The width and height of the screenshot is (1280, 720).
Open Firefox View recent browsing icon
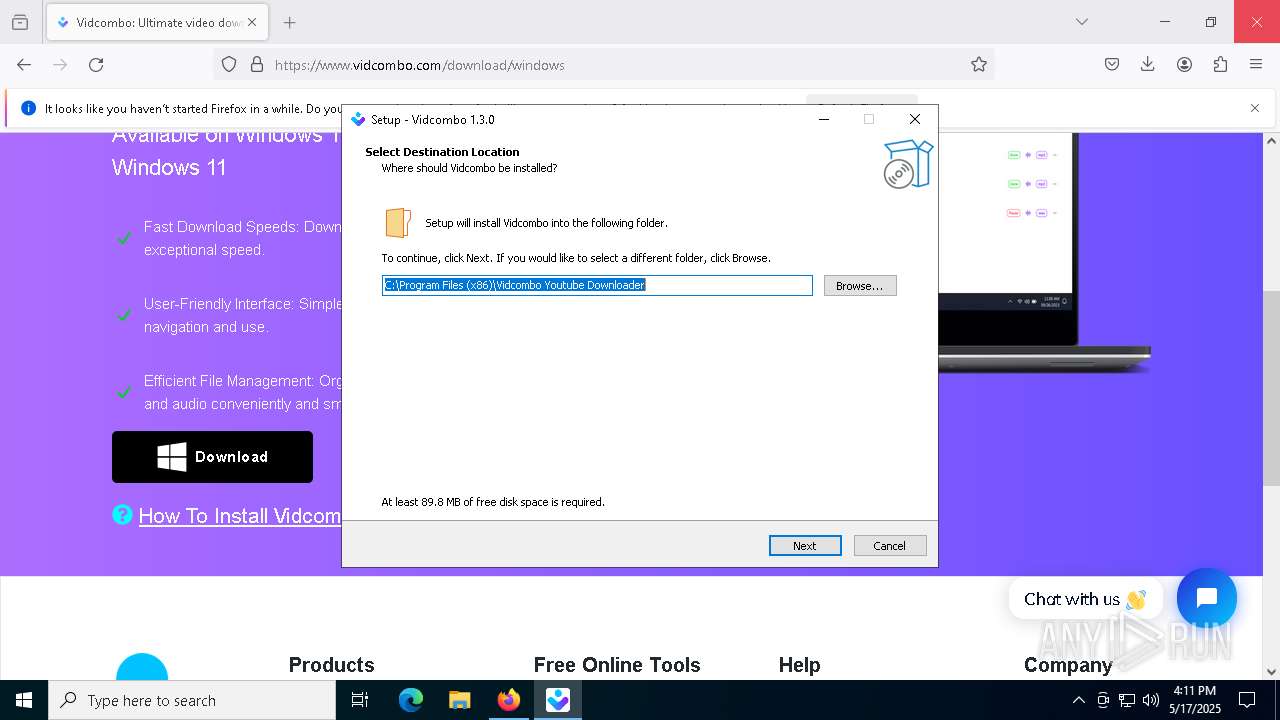click(20, 22)
